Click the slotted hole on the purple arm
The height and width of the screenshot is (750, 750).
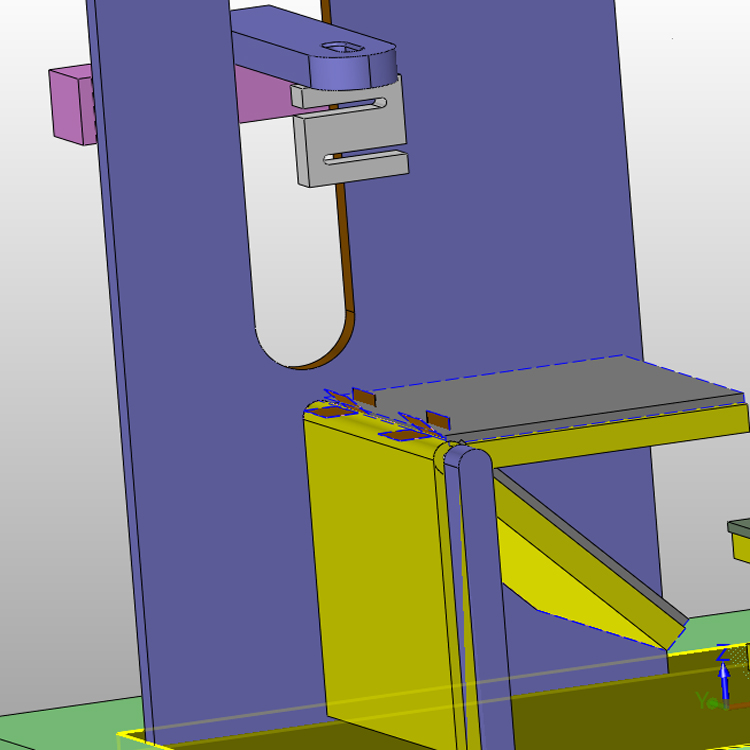click(x=342, y=47)
